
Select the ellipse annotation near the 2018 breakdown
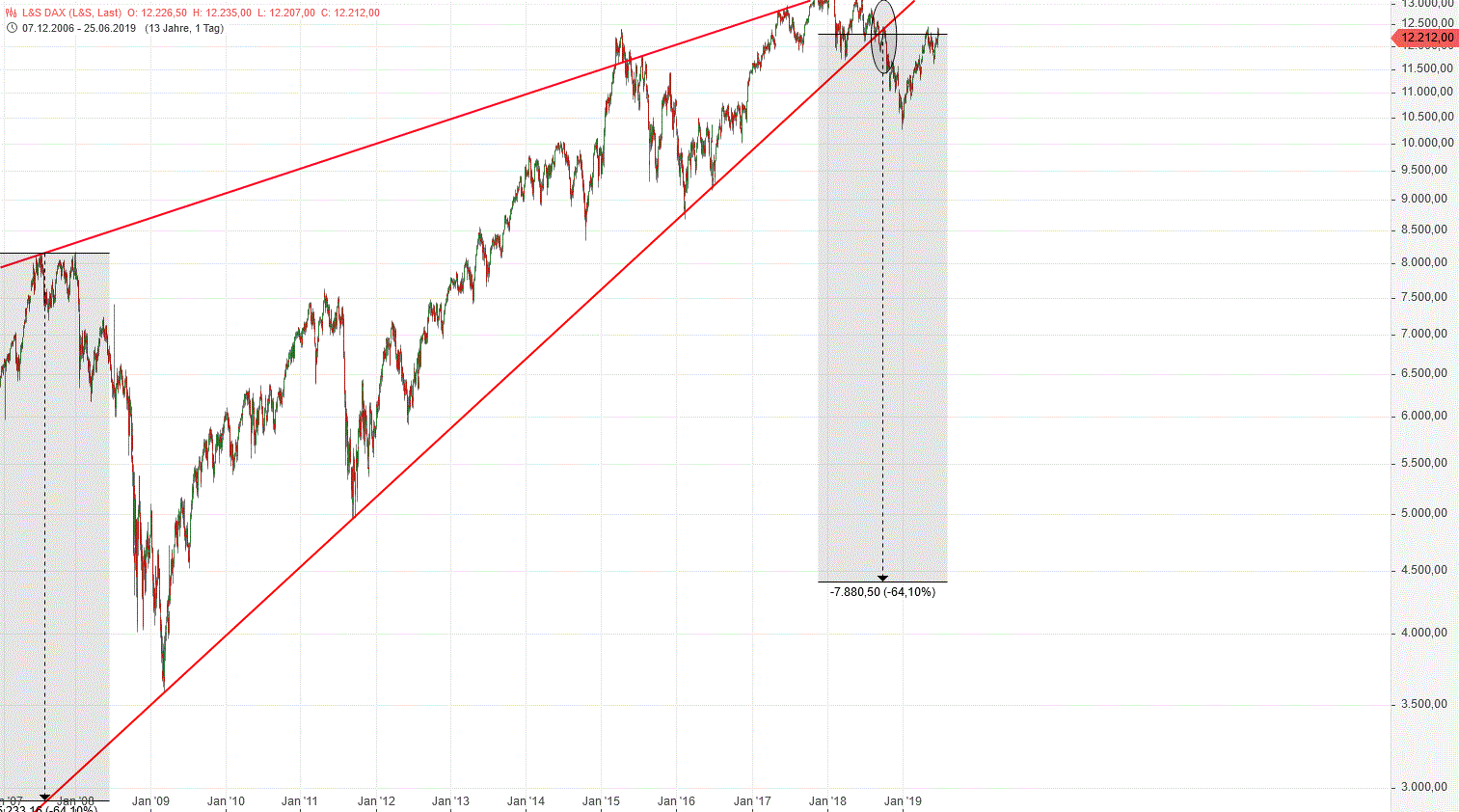883,37
